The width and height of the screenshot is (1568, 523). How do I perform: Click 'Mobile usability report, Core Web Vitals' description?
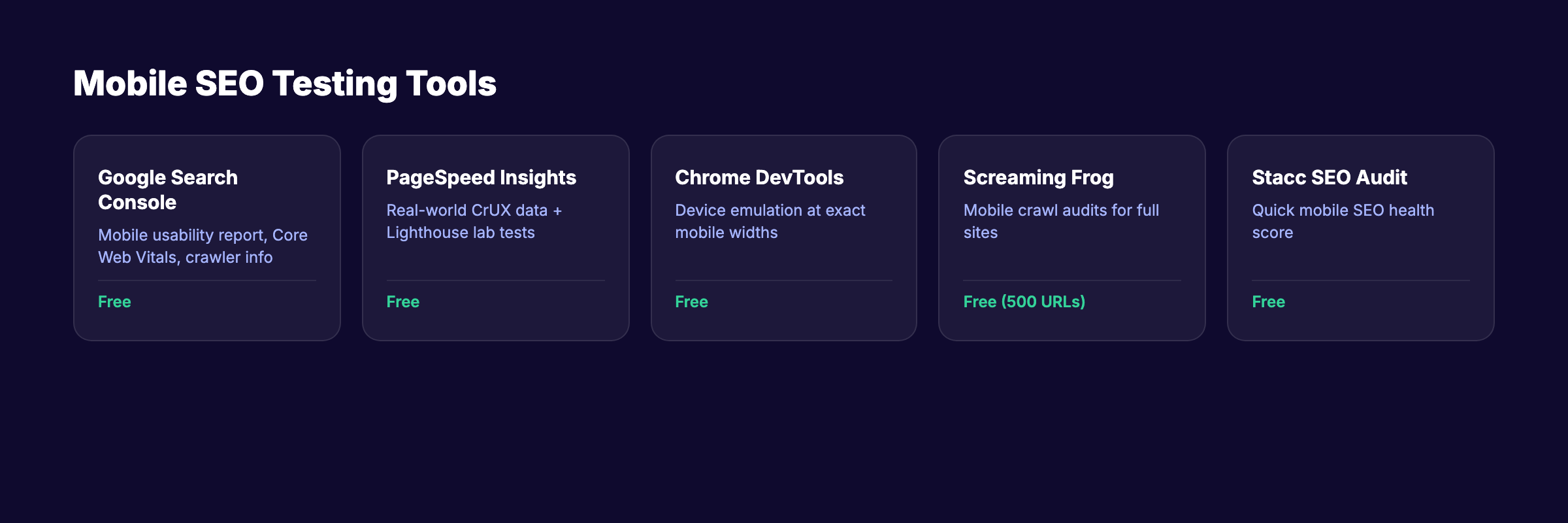(x=203, y=246)
